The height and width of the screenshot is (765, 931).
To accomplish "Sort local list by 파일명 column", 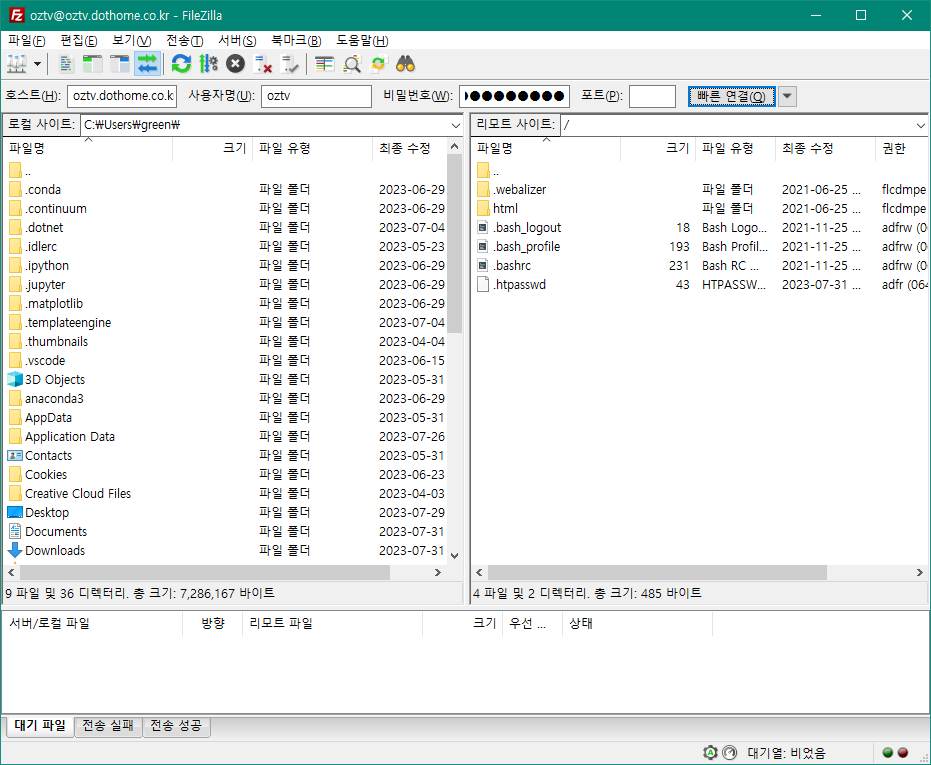I will 88,148.
